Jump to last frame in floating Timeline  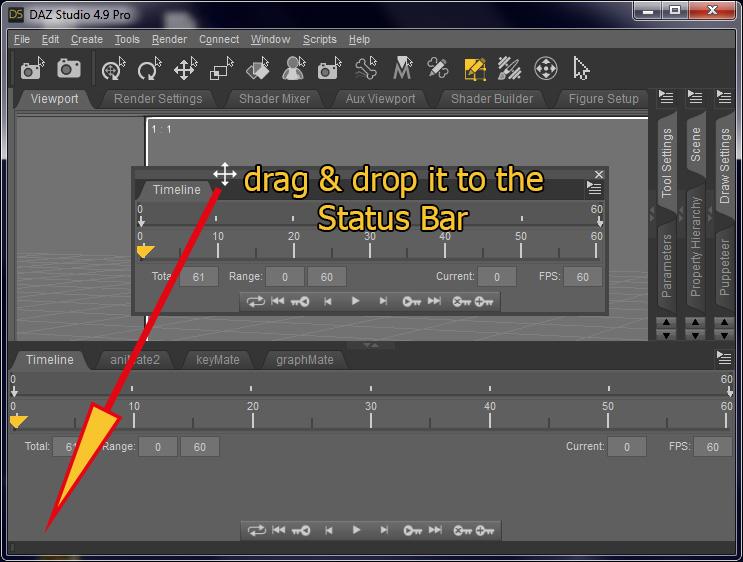pos(434,301)
